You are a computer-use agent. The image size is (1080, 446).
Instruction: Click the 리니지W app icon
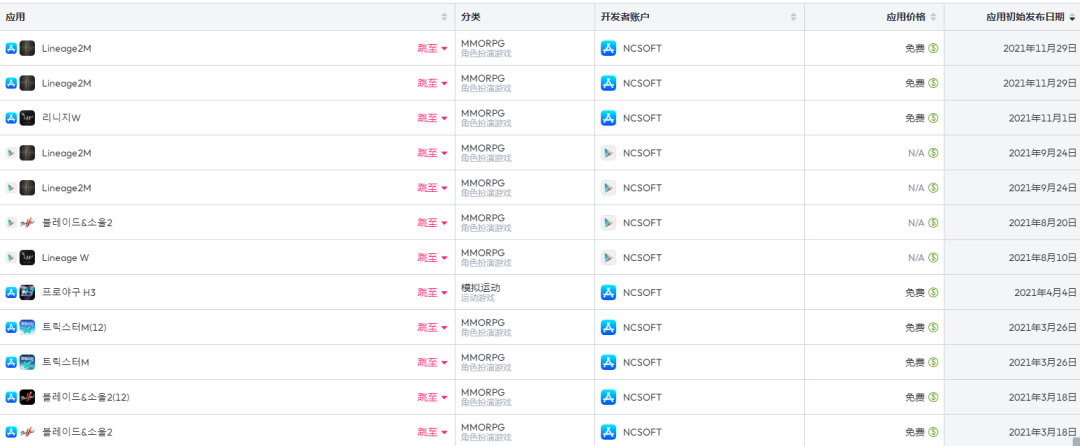point(28,118)
